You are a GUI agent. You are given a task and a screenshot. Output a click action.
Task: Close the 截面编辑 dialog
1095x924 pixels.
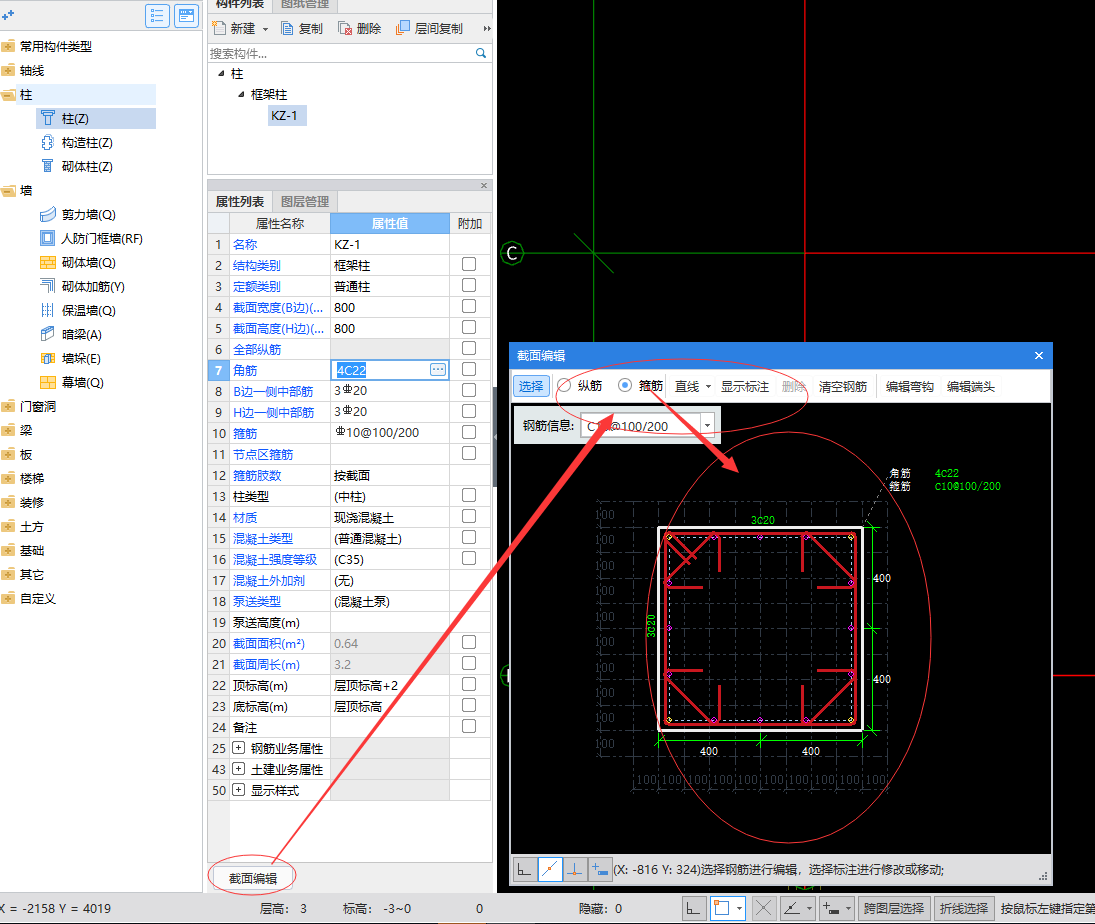coord(1039,355)
